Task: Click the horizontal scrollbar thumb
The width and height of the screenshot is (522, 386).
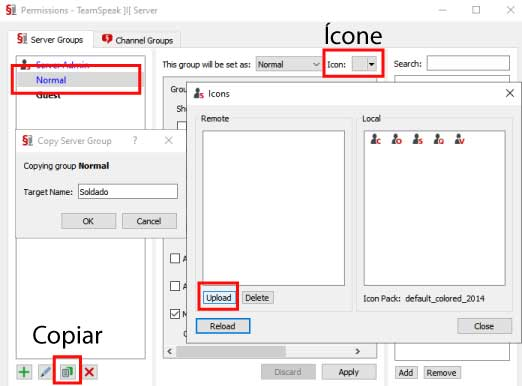Action: 231,351
